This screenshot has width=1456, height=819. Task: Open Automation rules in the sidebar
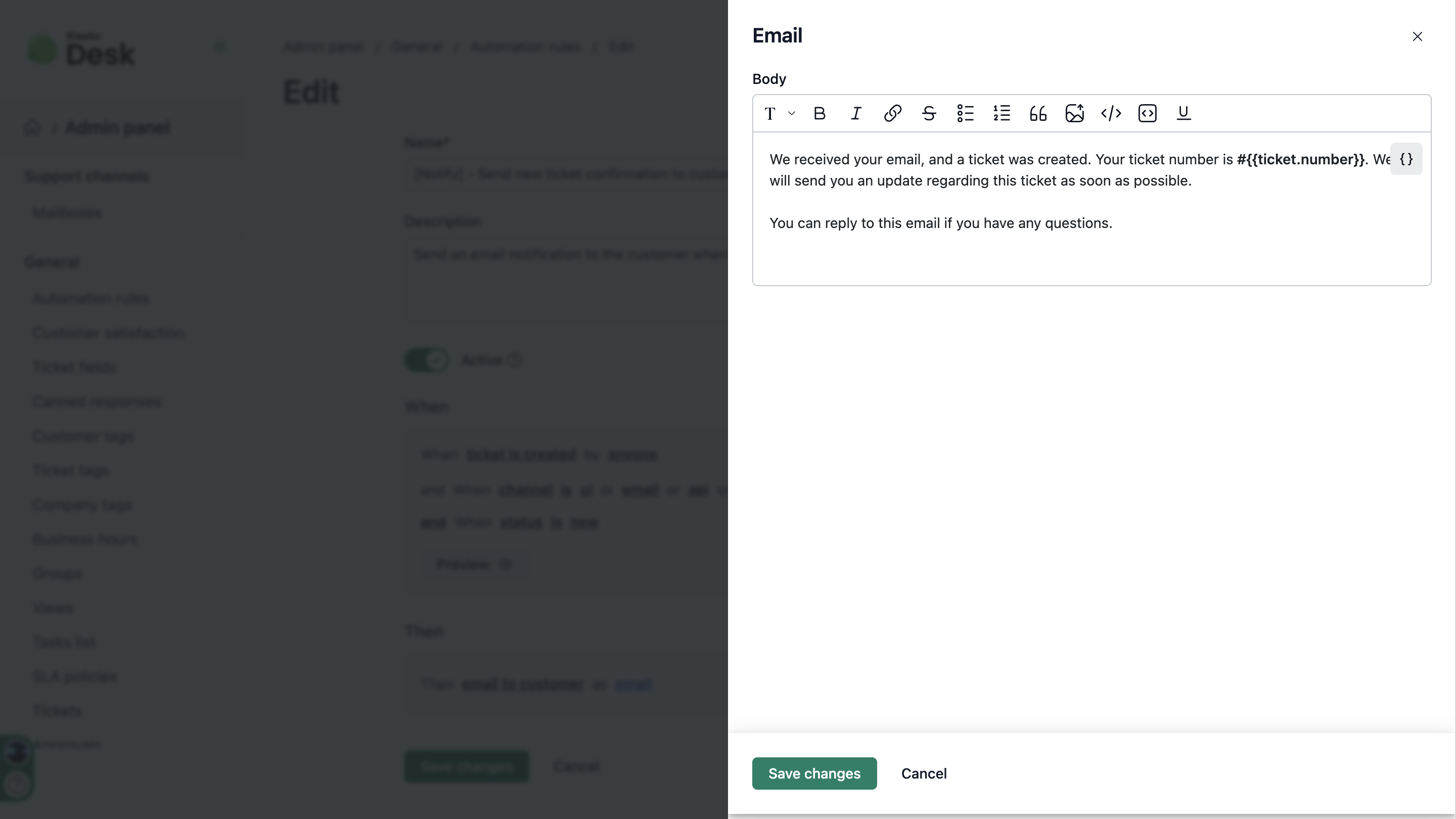[91, 298]
